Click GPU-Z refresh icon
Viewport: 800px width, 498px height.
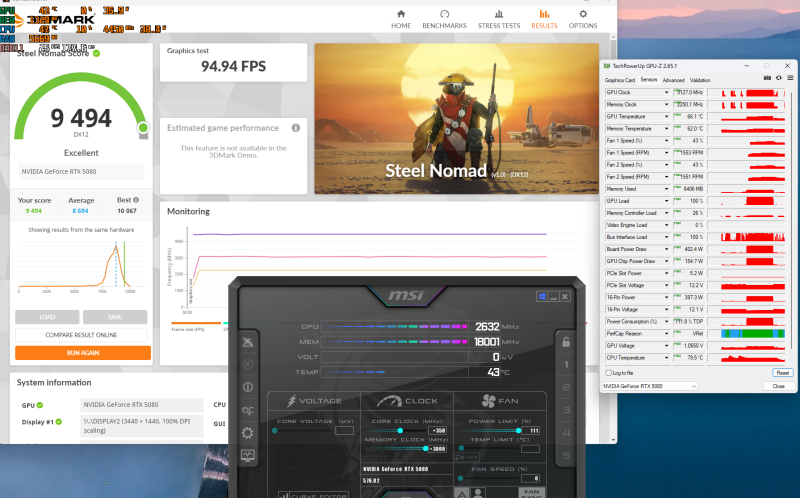point(779,78)
